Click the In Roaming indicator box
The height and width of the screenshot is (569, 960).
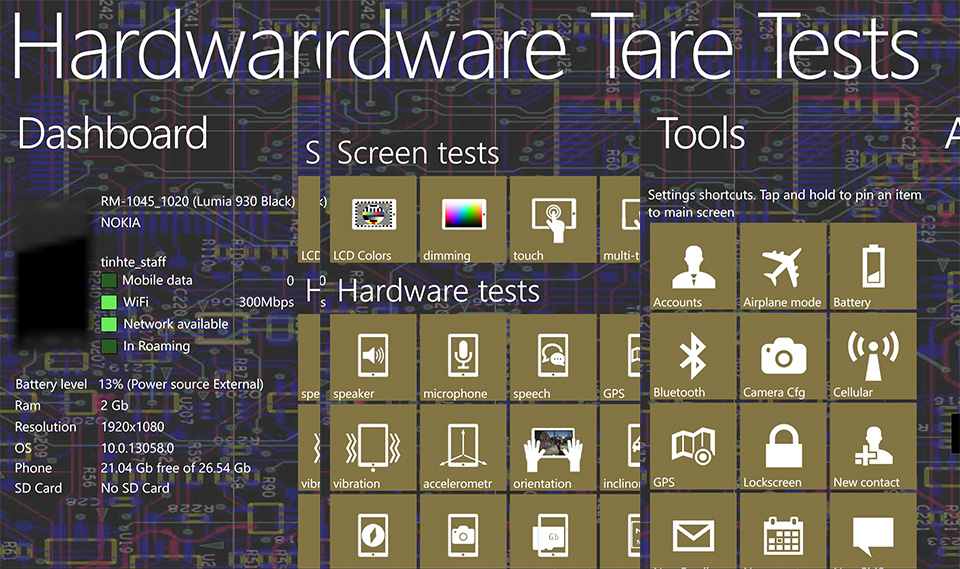tap(109, 346)
